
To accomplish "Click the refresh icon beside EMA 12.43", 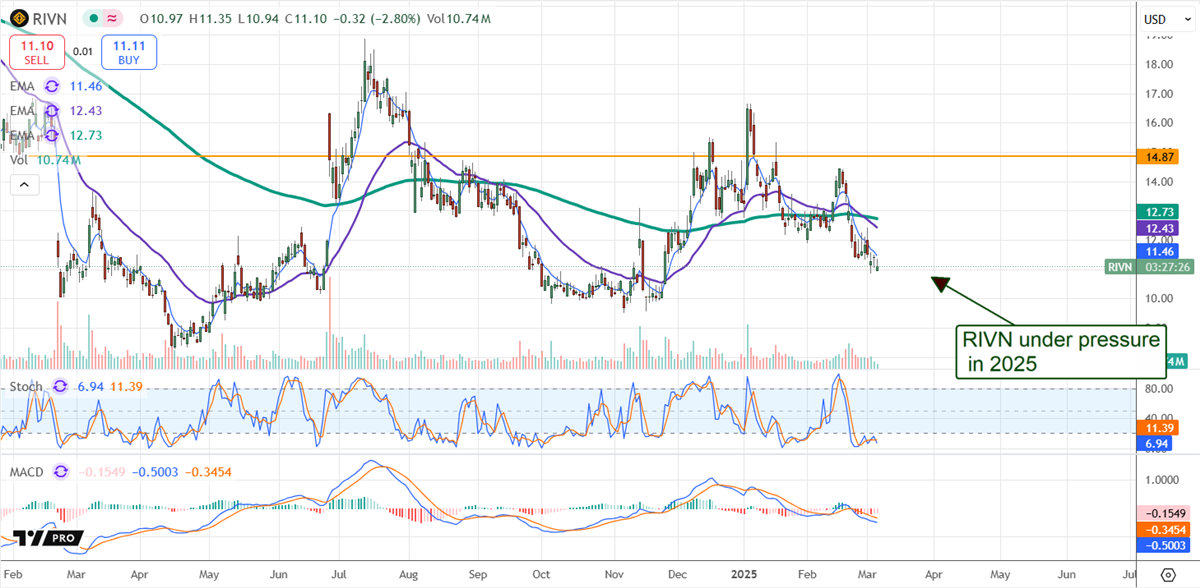I will pyautogui.click(x=53, y=112).
